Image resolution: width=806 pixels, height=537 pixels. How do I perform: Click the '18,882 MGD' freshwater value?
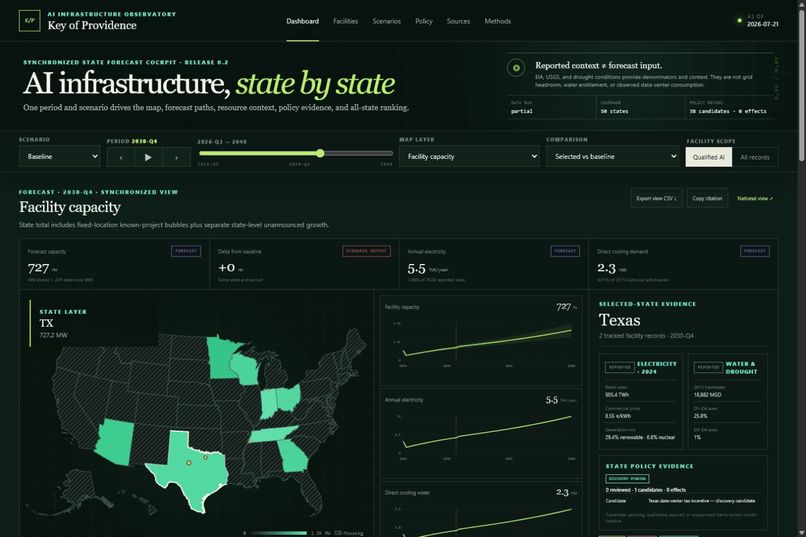coord(707,395)
